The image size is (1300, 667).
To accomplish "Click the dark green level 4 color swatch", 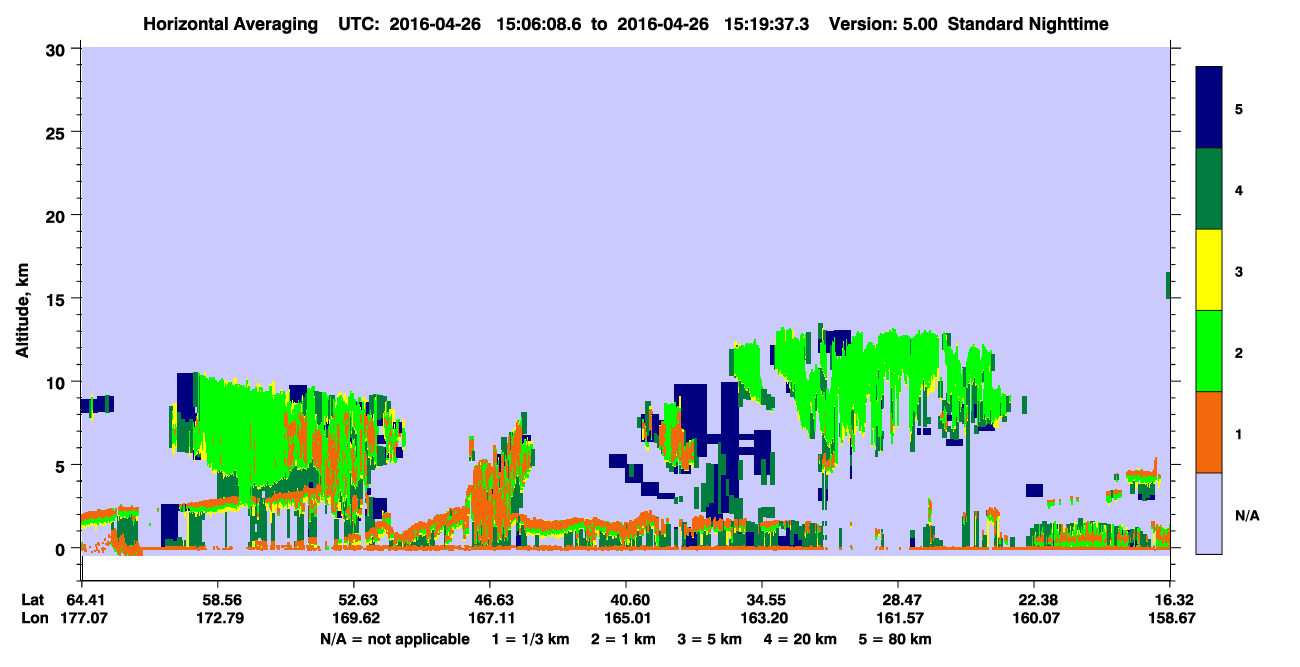I will pos(1209,189).
